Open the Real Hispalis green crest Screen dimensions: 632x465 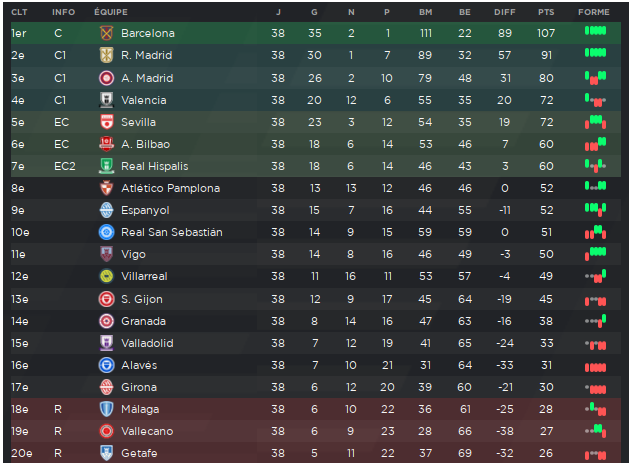[x=106, y=166]
